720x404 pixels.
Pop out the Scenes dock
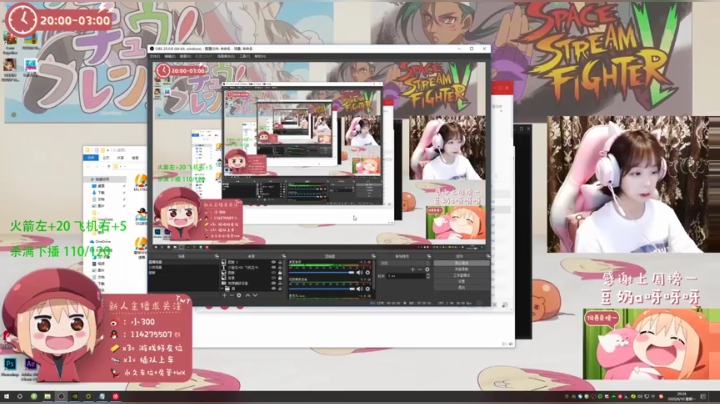pos(217,256)
